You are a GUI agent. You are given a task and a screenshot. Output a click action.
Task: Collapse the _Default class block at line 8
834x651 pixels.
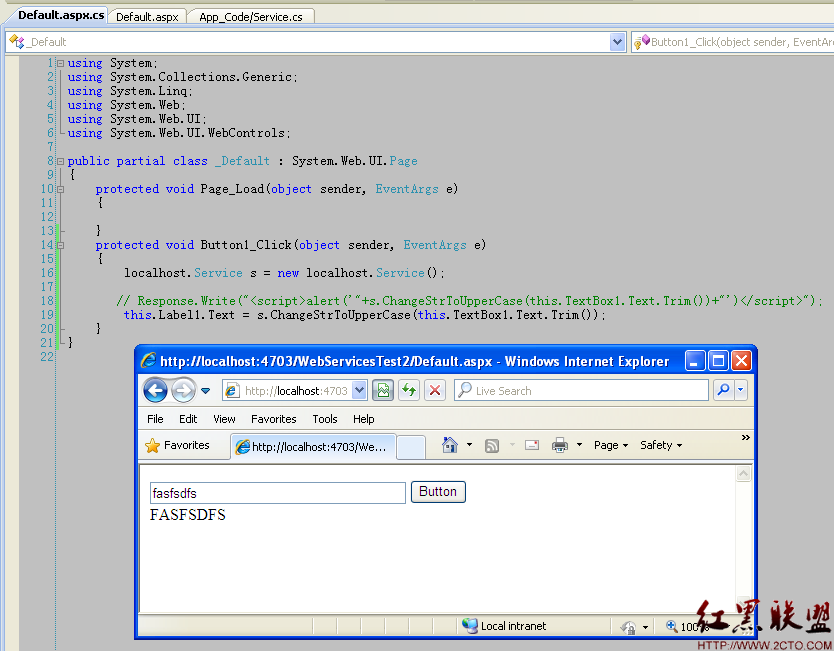coord(61,161)
